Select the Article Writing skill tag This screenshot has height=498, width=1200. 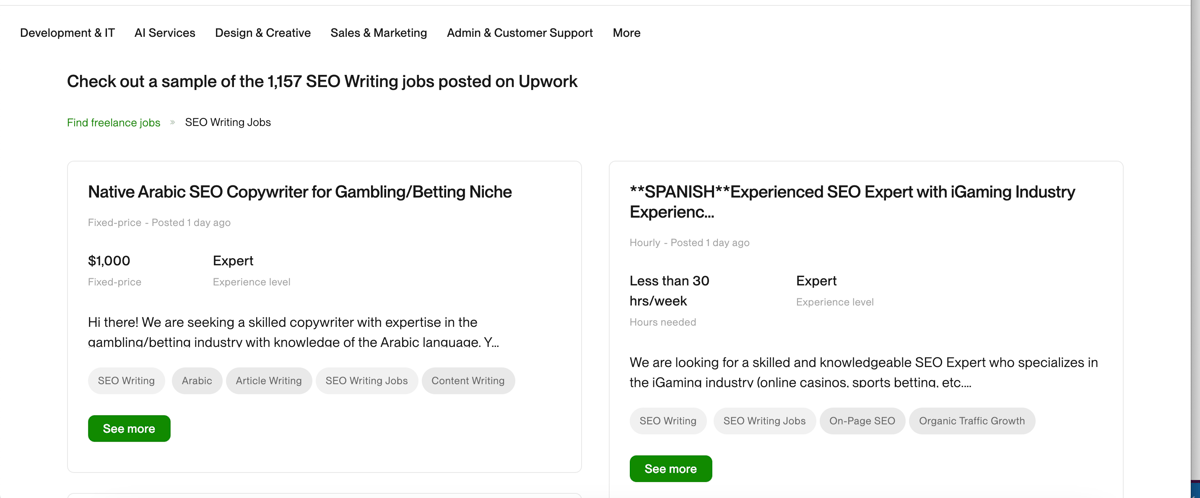click(269, 381)
